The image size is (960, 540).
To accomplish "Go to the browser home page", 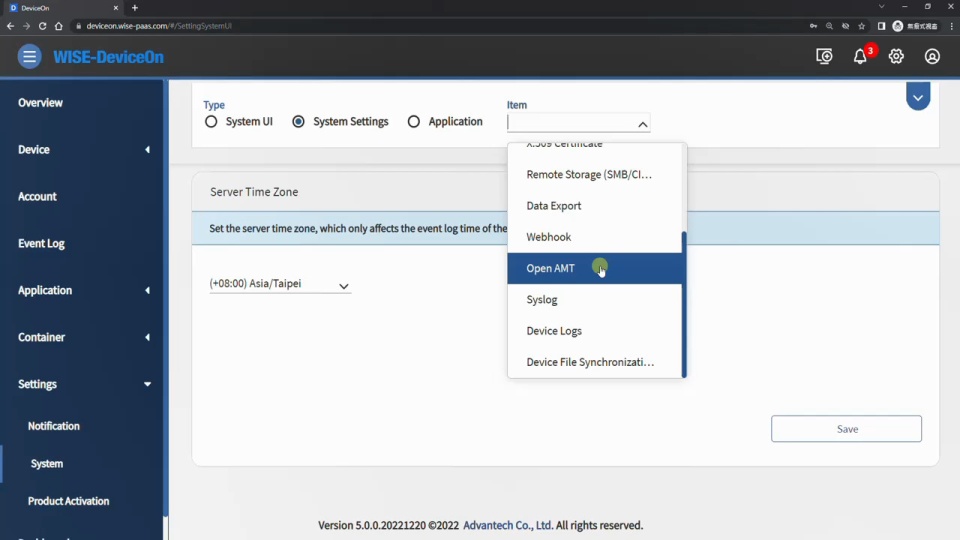I will tap(59, 26).
